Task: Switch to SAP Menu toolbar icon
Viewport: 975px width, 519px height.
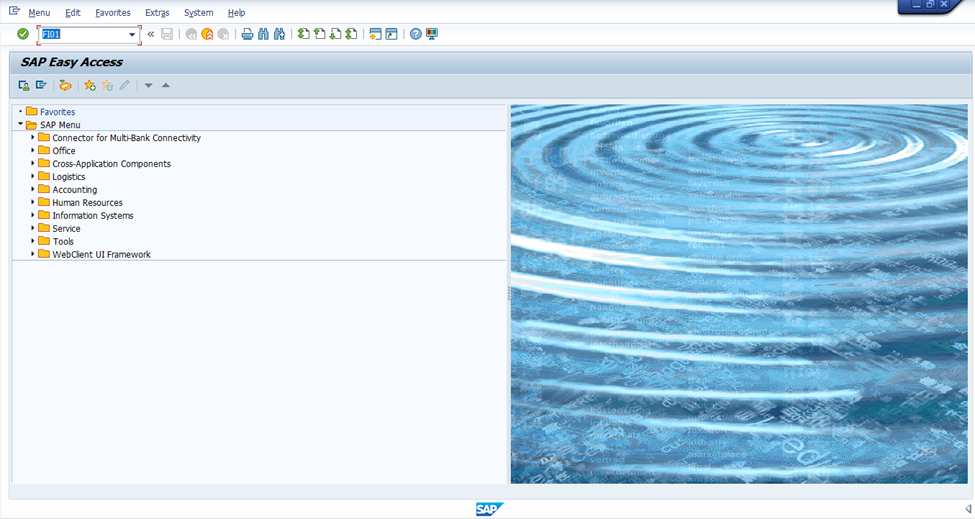Action: point(41,85)
